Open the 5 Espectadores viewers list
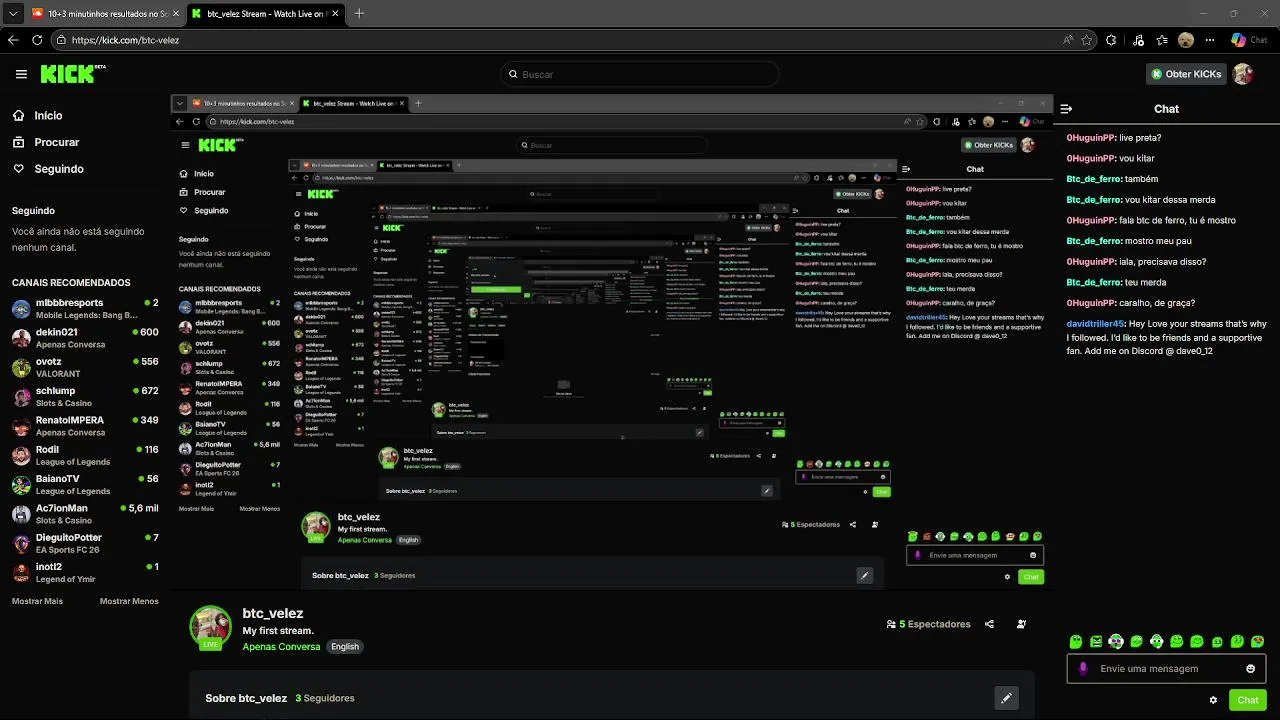The width and height of the screenshot is (1280, 720). (928, 624)
